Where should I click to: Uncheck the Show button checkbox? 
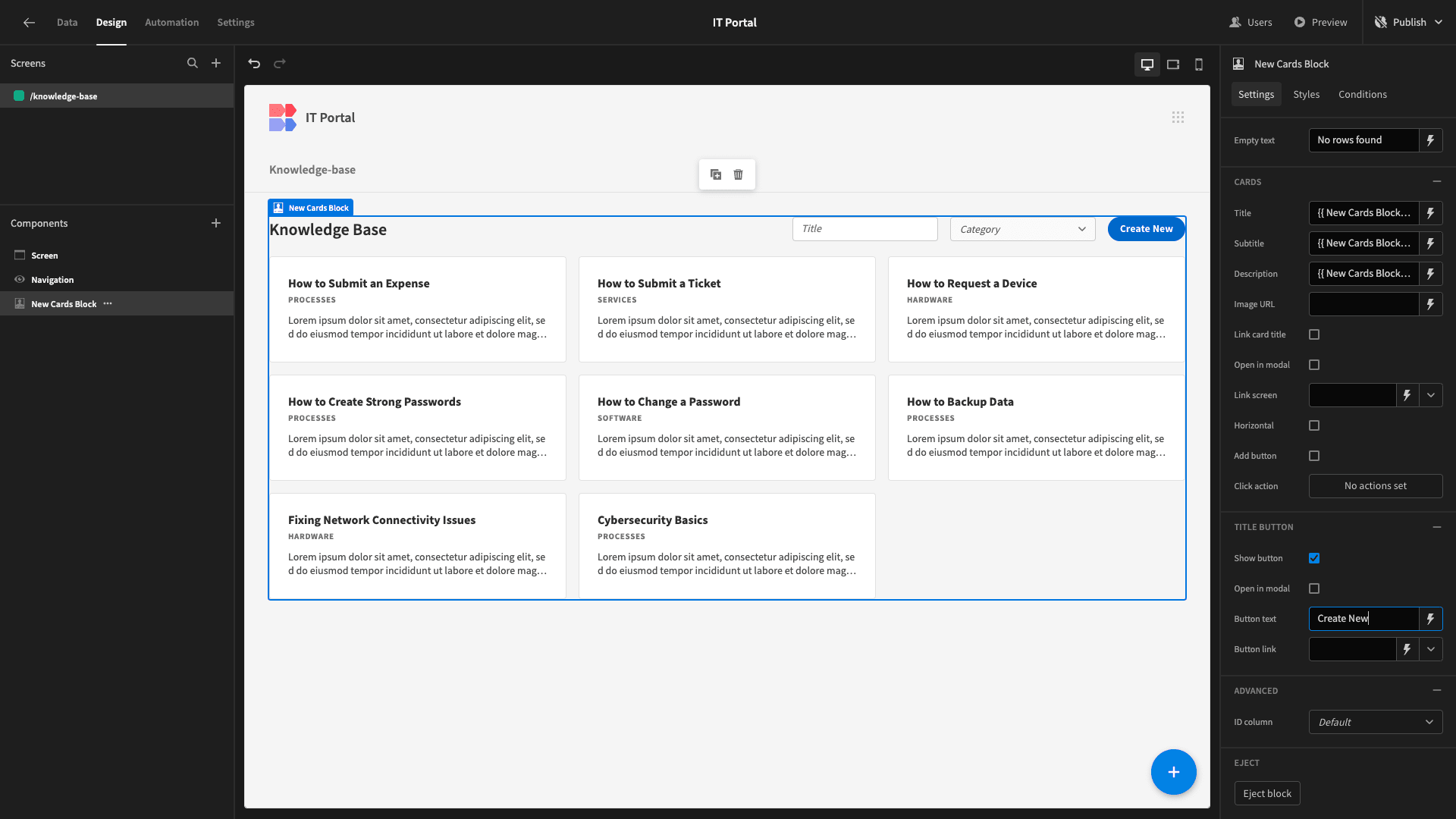[1314, 558]
